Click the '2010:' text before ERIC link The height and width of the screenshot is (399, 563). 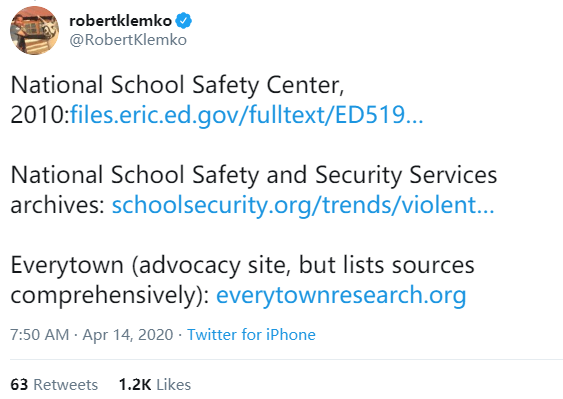(x=40, y=115)
